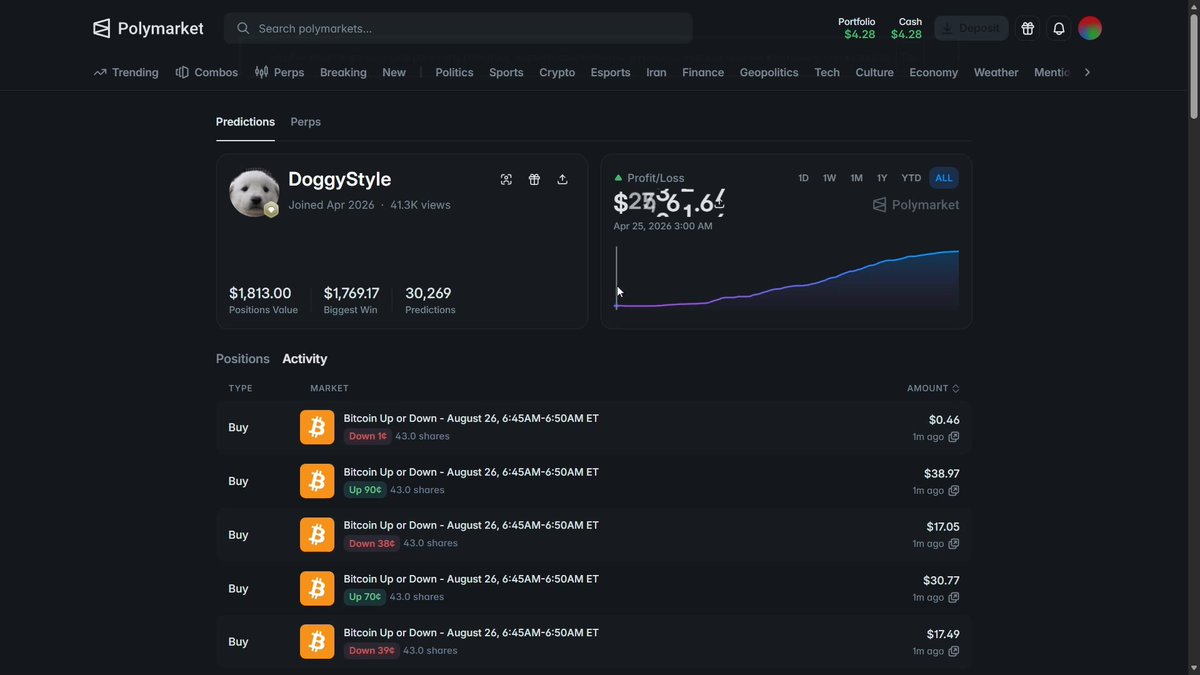Screen dimensions: 1200x675
Task: Set the profit chart range to 1Y
Action: tap(882, 178)
